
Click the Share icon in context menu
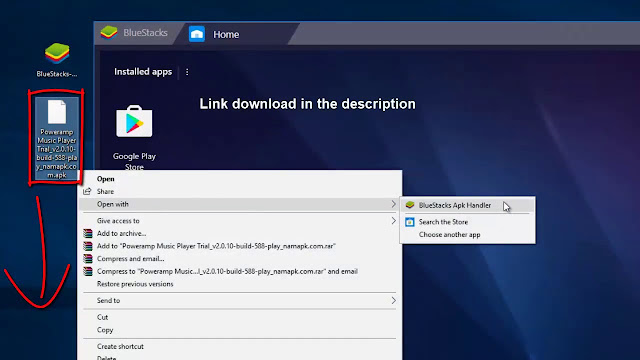87,191
